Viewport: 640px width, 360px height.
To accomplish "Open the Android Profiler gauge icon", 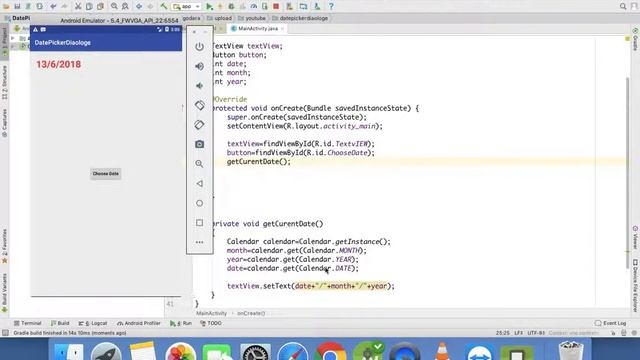I will point(253,6).
